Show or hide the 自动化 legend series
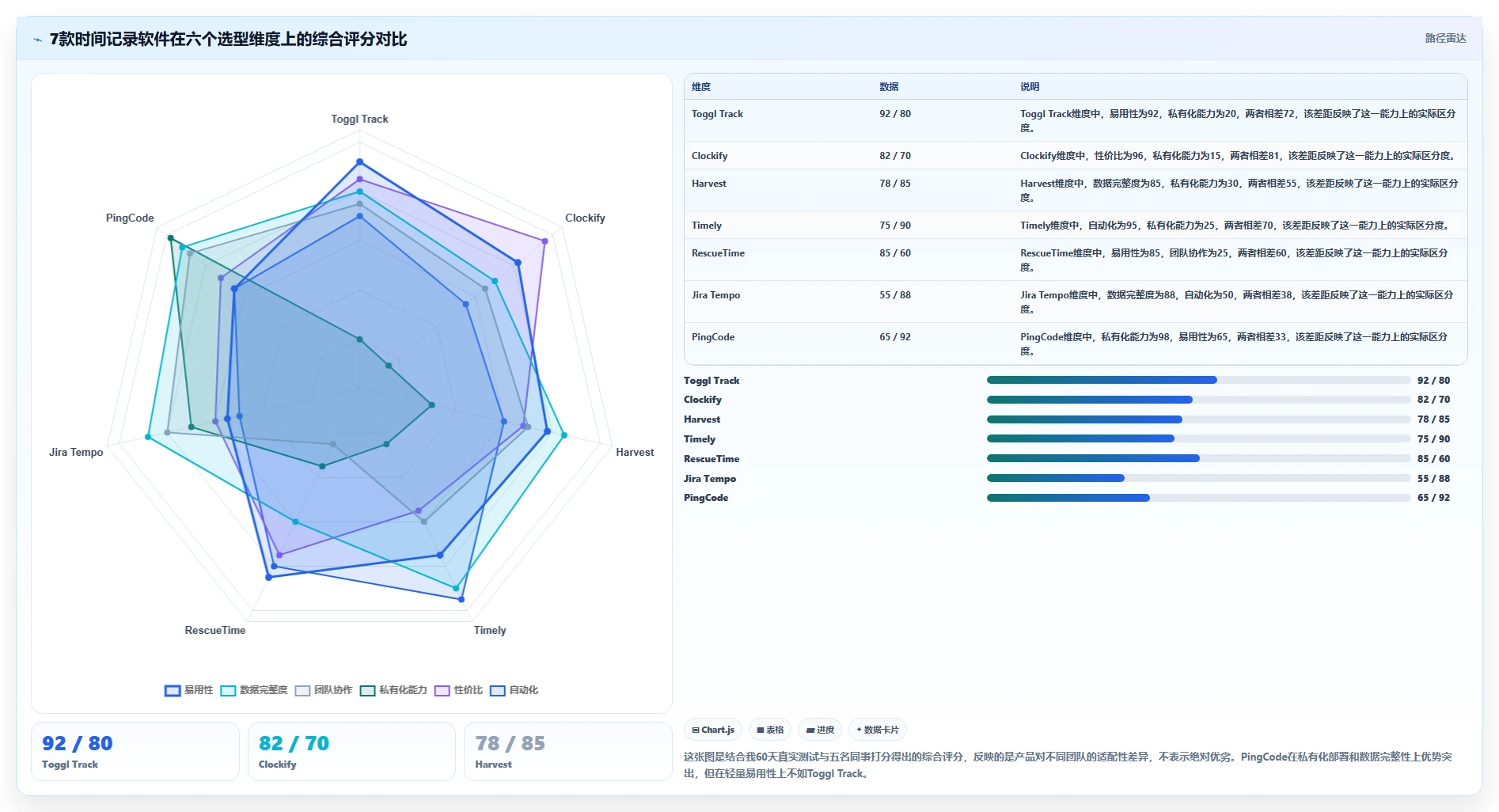The width and height of the screenshot is (1499, 812). 514,690
